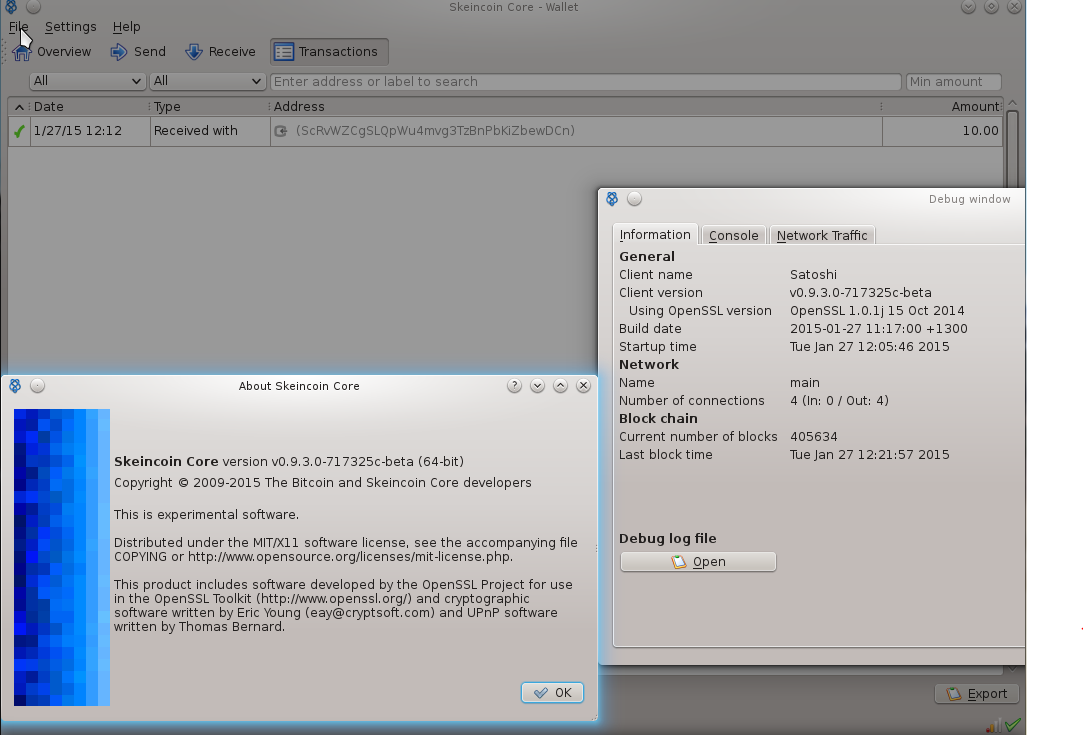Click the Debug window title bar app icon
Image resolution: width=1083 pixels, height=735 pixels.
pos(612,199)
